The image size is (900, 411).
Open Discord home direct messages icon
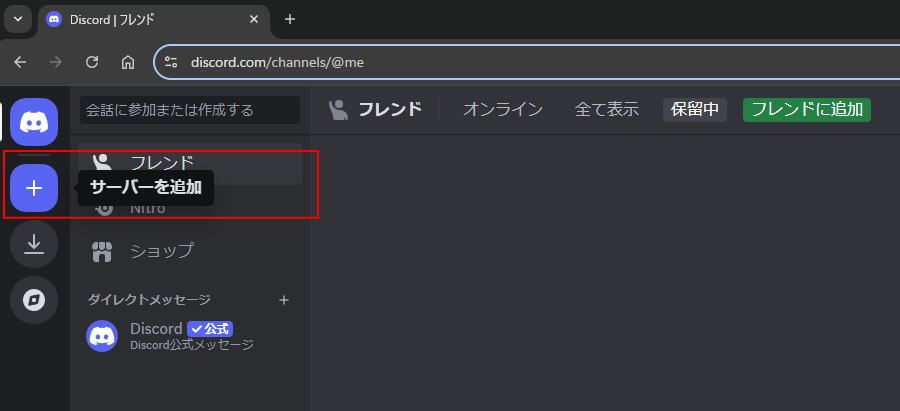[x=34, y=122]
